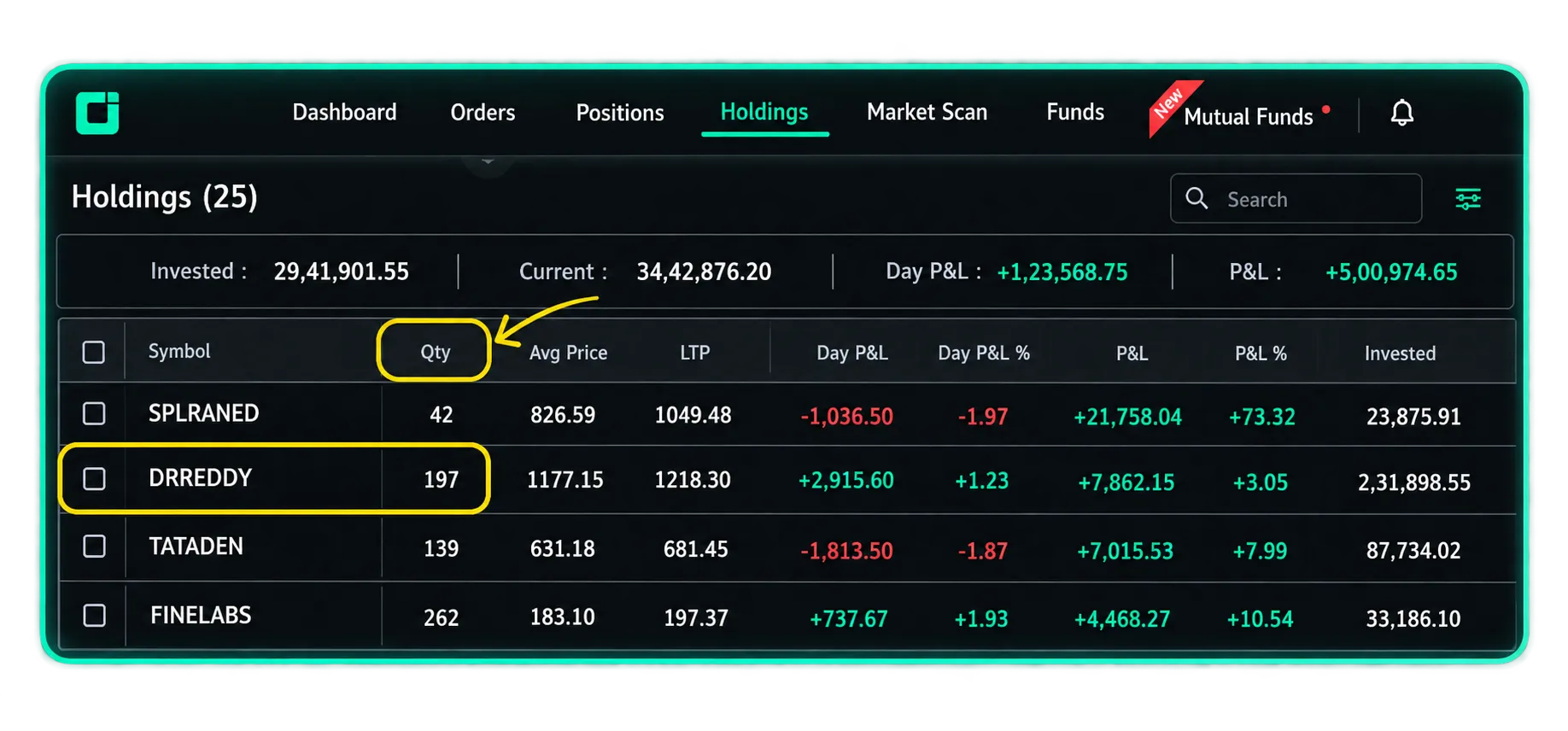1568x731 pixels.
Task: Tick the FINELABS row checkbox
Action: point(94,615)
